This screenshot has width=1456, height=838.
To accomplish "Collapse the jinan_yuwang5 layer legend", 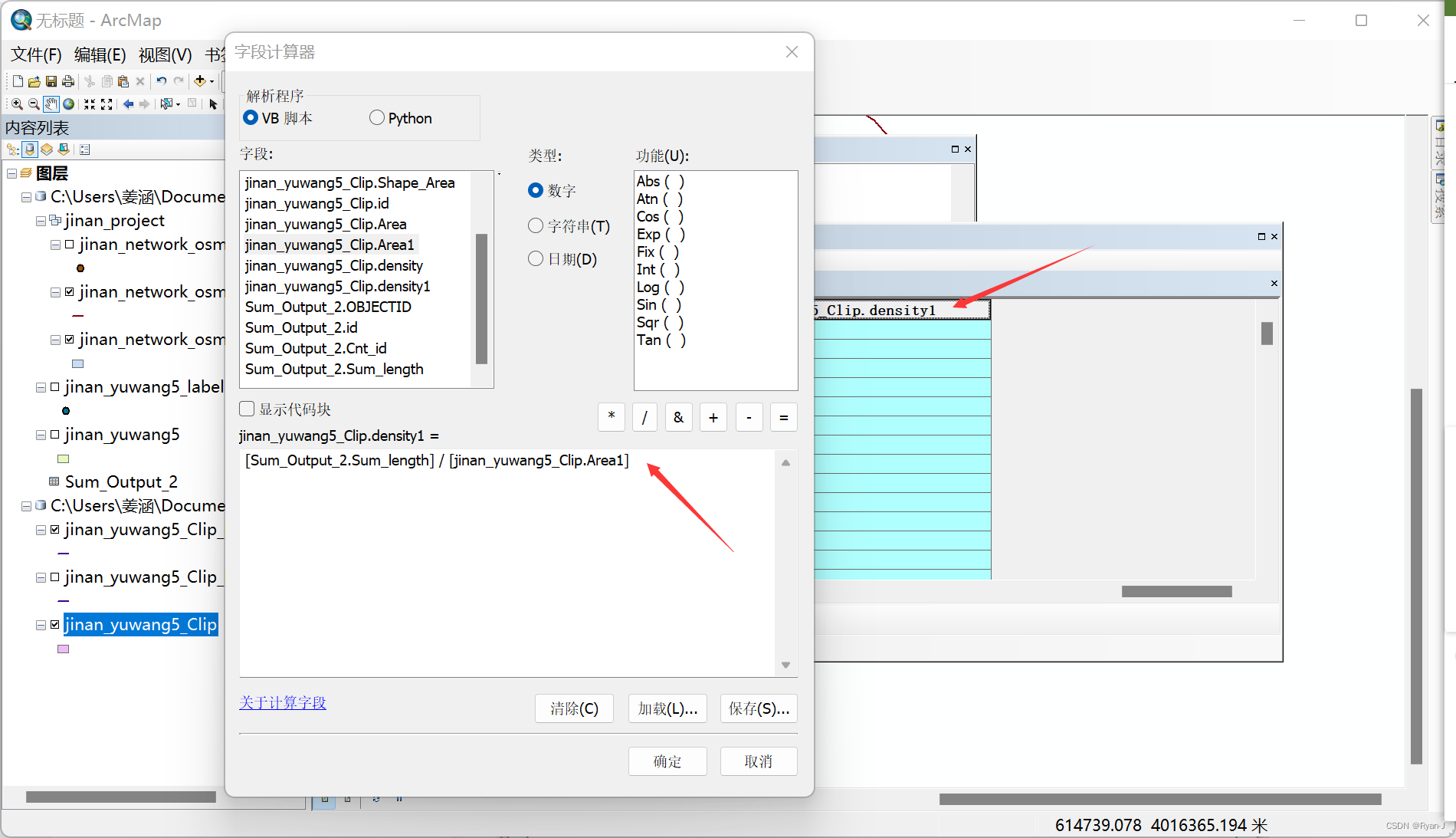I will click(41, 435).
